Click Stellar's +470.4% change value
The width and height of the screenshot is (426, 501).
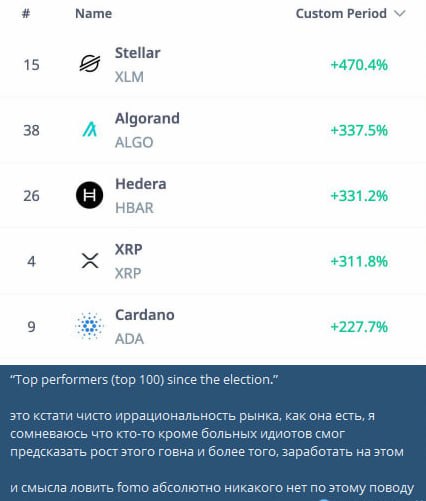coord(359,65)
